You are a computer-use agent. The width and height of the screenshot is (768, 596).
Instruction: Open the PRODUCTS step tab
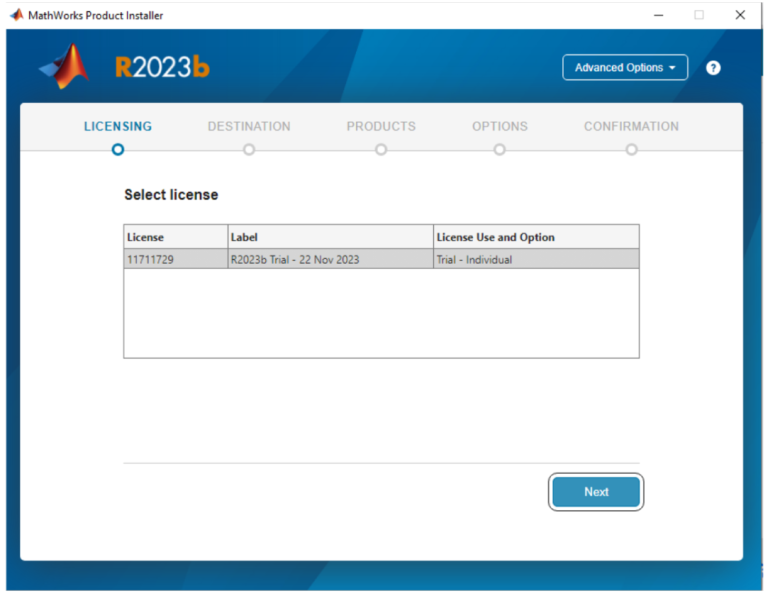point(381,127)
